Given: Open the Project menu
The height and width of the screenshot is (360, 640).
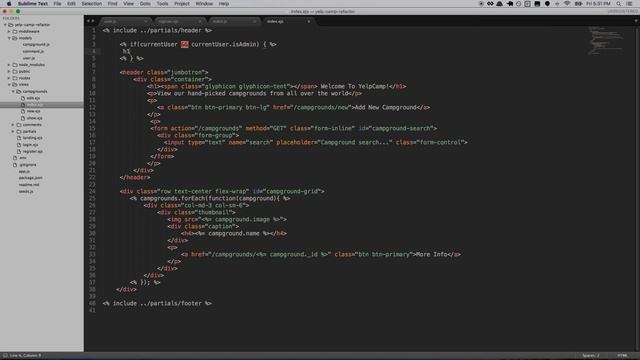Looking at the screenshot, I should [182, 4].
